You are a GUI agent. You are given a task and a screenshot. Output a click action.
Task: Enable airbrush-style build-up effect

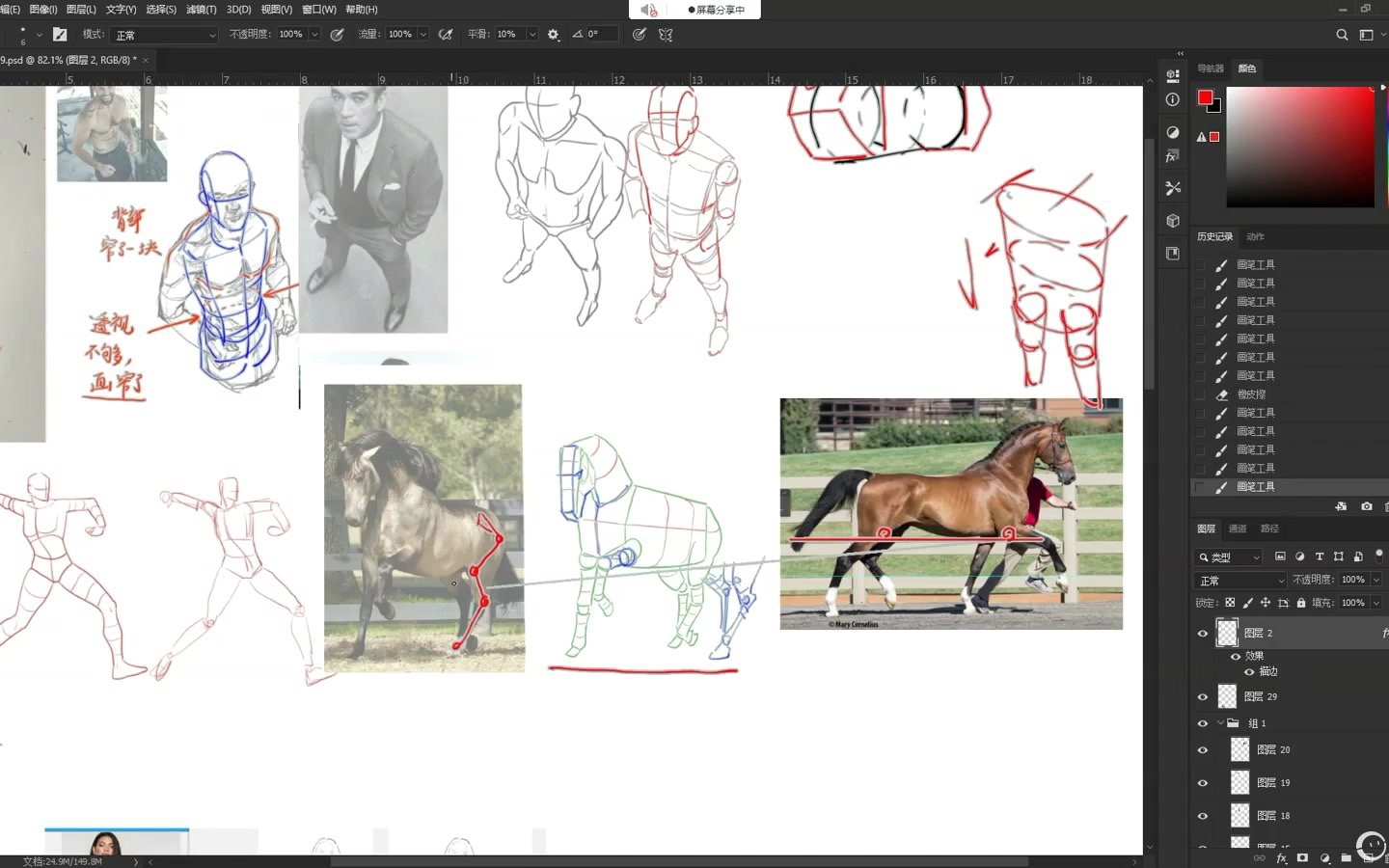446,34
